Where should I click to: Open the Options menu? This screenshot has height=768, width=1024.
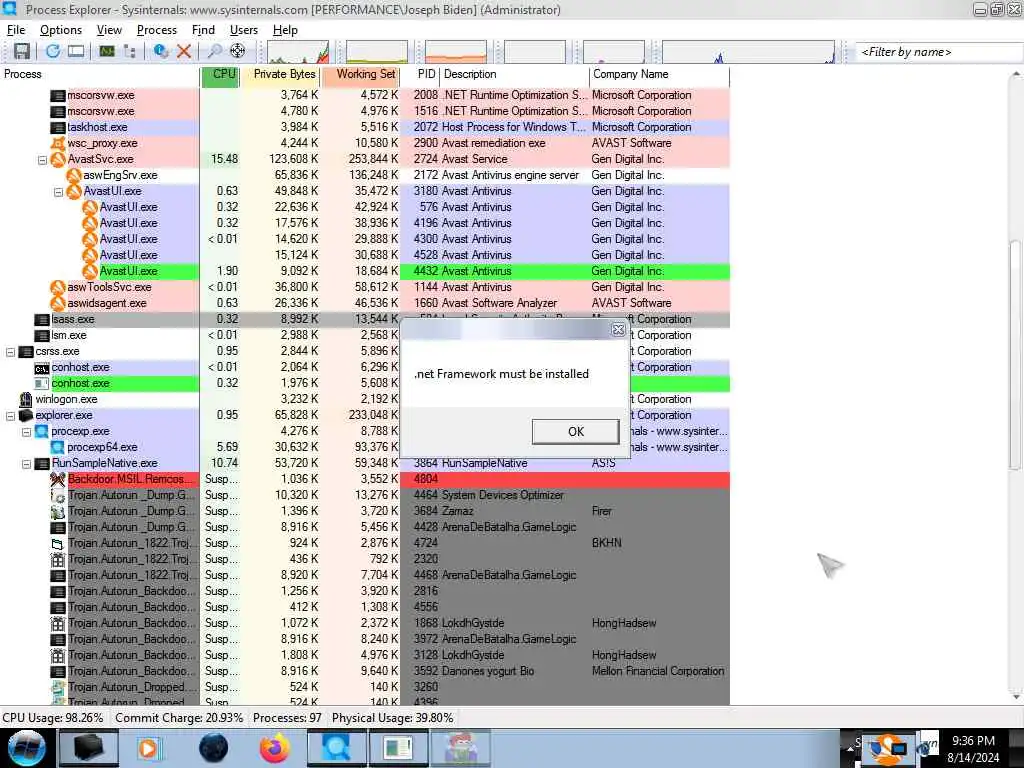(x=61, y=30)
